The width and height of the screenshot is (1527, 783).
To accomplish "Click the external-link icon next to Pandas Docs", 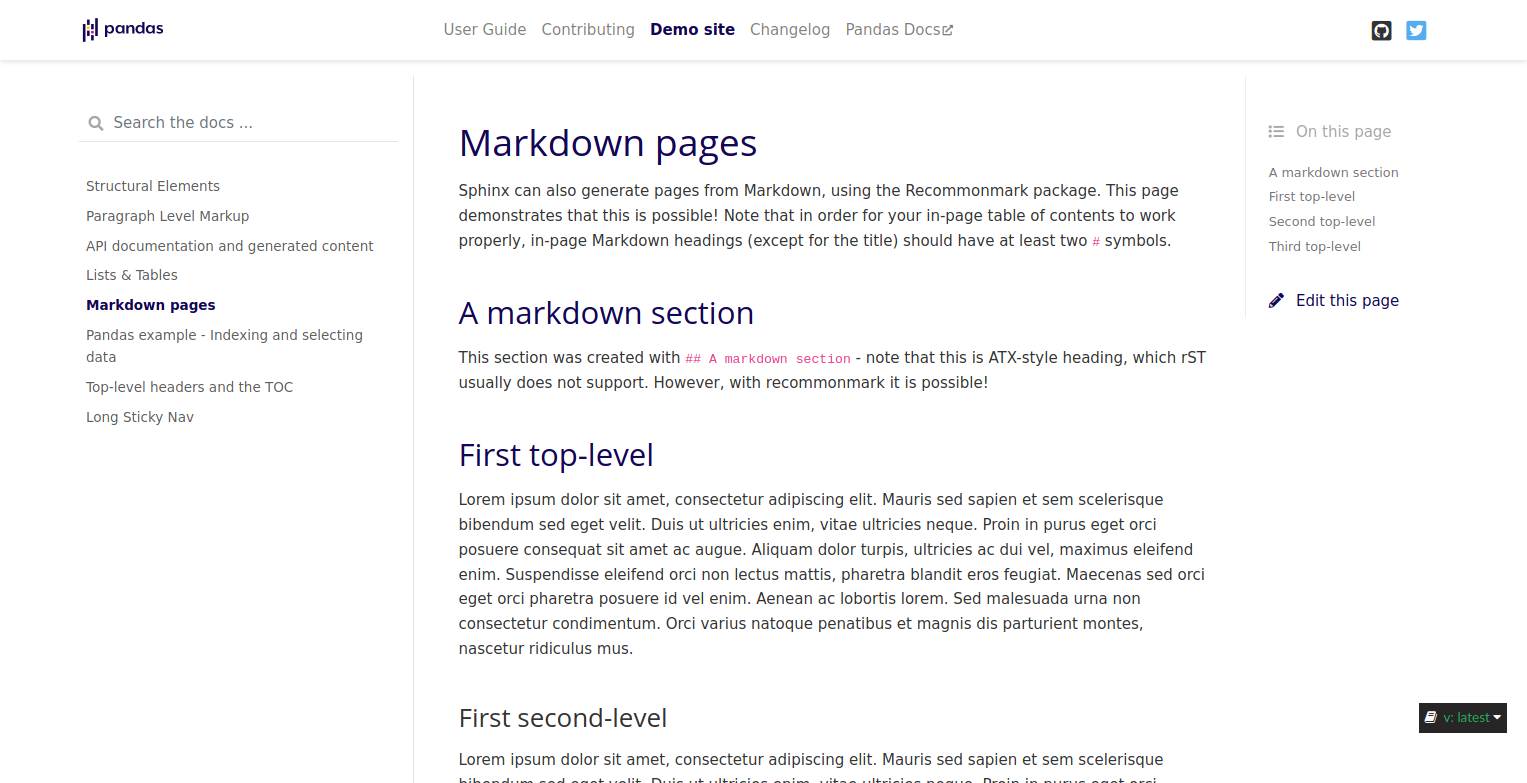I will pyautogui.click(x=947, y=28).
